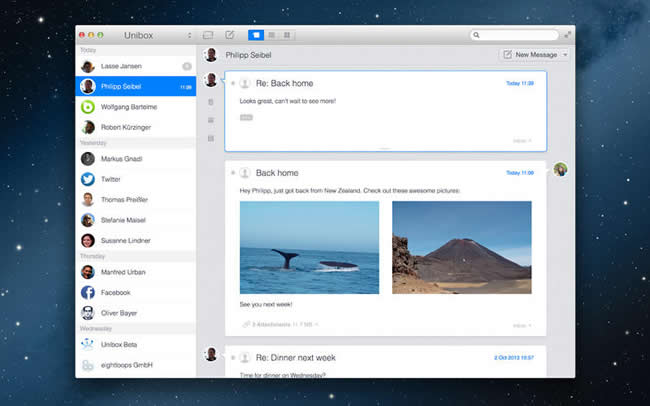Expand the New Message dropdown arrow
650x406 pixels.
tap(566, 55)
